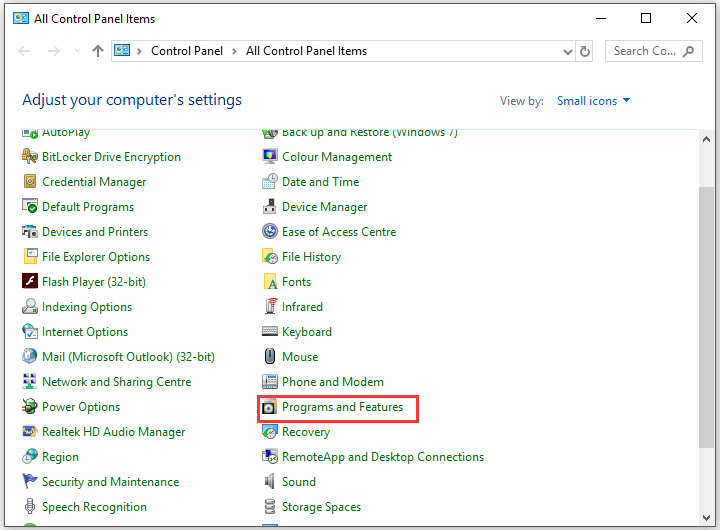Viewport: 720px width, 530px height.
Task: Click the Date and Time icon
Action: click(x=270, y=181)
